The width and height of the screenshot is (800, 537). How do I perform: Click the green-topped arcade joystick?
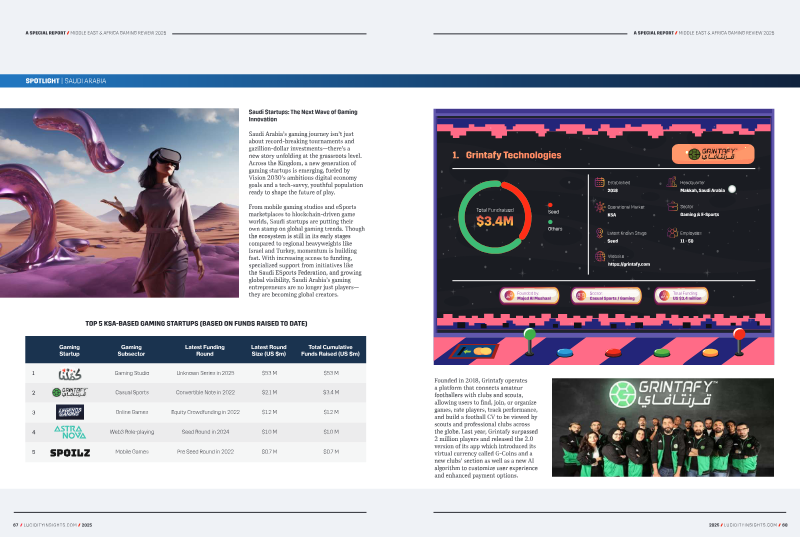pyautogui.click(x=530, y=342)
